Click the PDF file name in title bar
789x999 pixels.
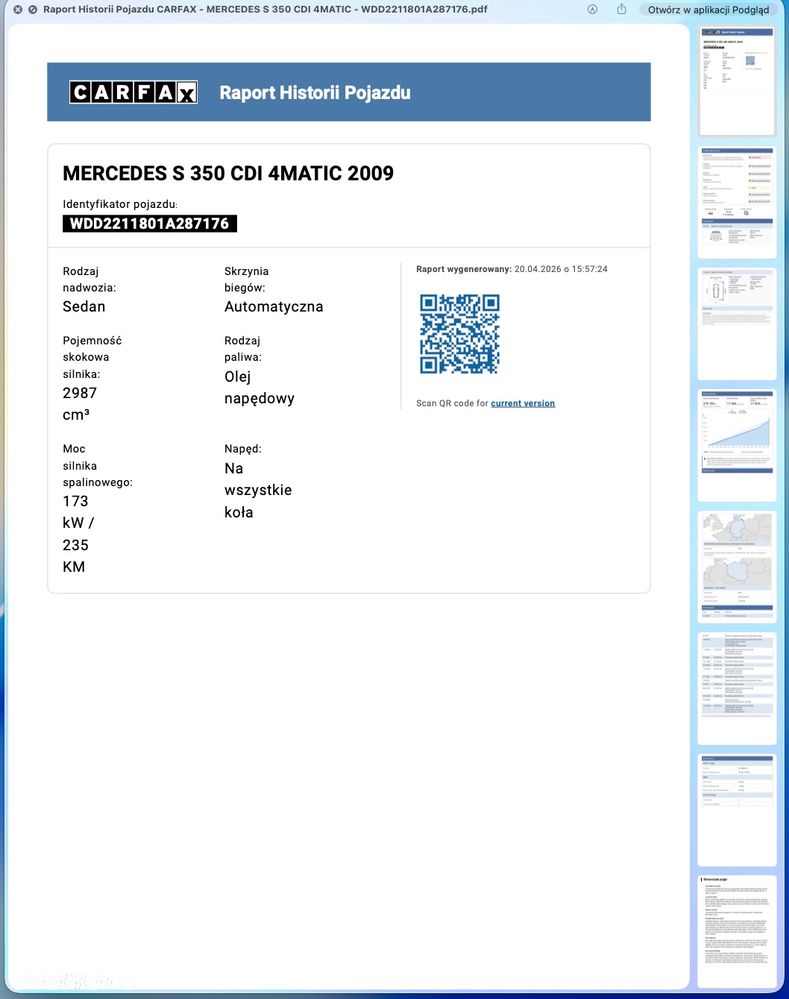click(265, 10)
